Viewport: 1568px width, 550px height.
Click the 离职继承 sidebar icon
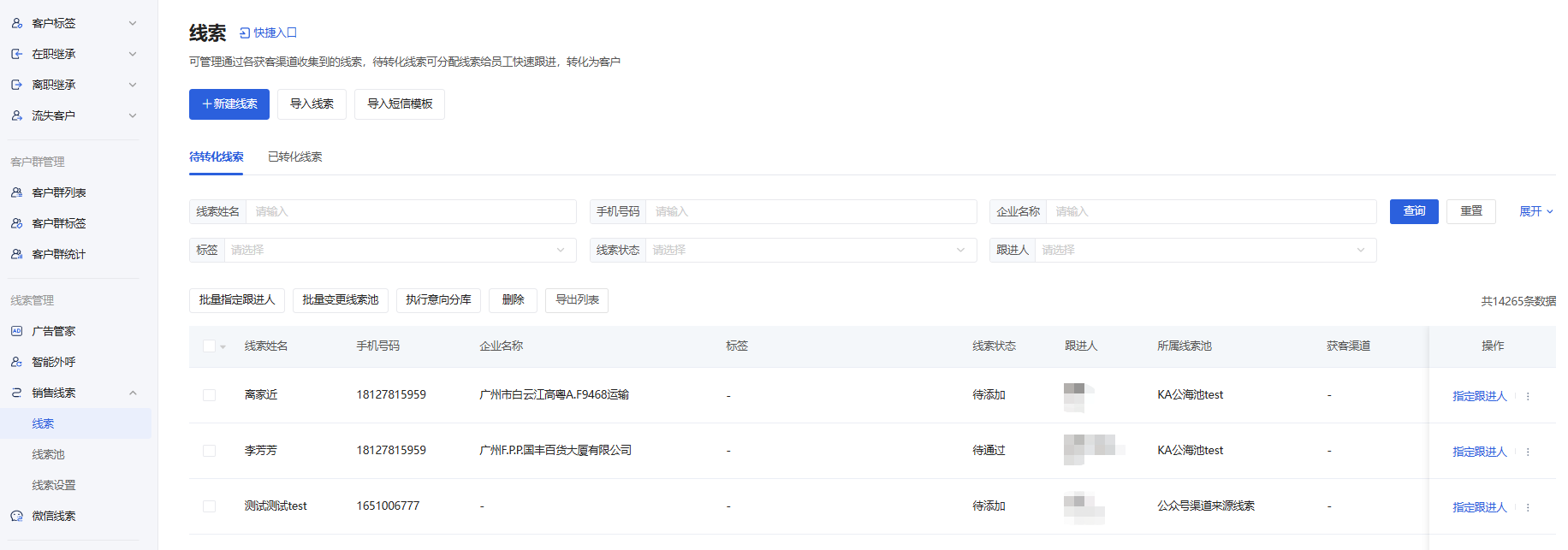coord(16,85)
